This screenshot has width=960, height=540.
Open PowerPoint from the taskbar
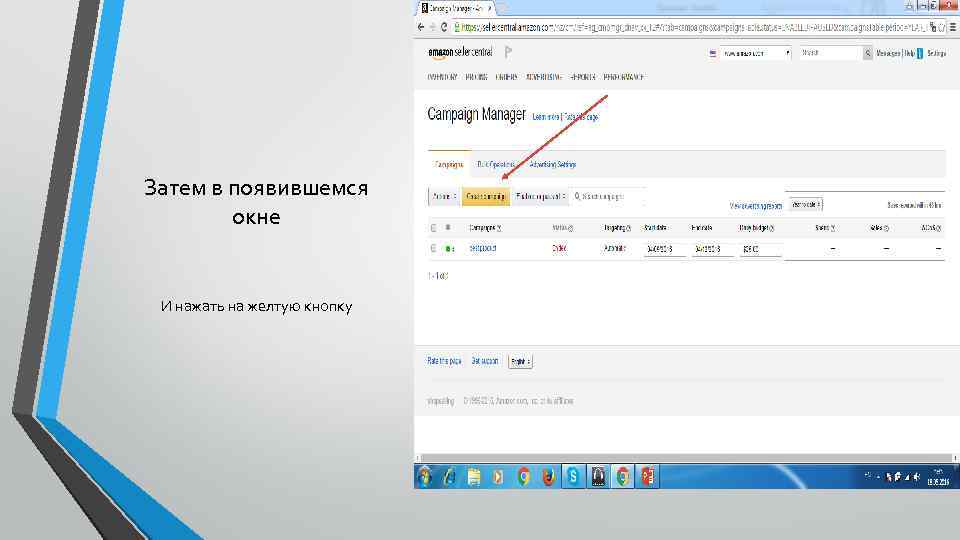coord(648,476)
